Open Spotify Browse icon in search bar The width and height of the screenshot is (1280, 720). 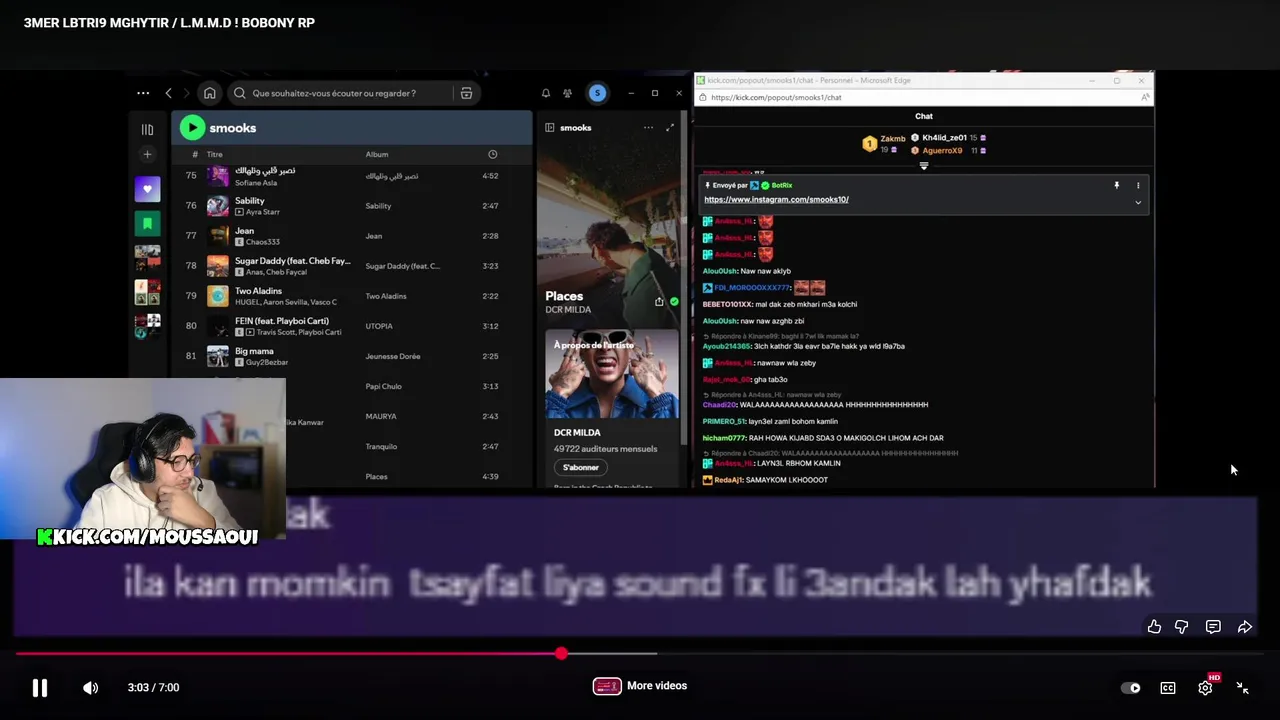click(x=466, y=93)
